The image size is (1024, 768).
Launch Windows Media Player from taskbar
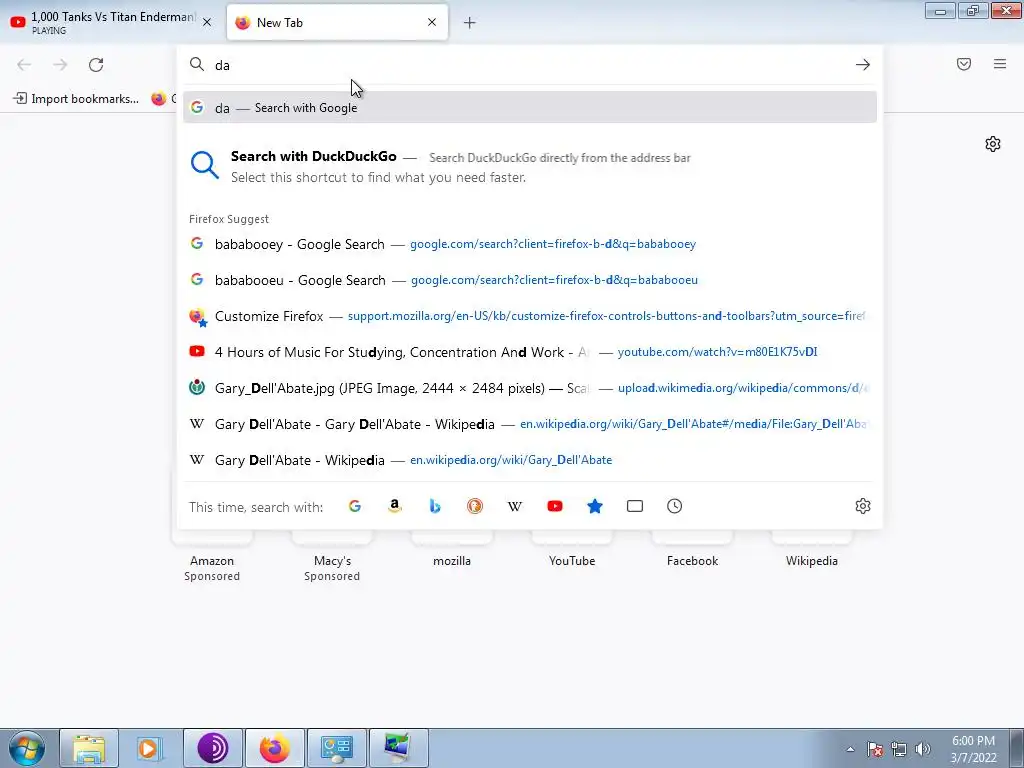pos(150,748)
